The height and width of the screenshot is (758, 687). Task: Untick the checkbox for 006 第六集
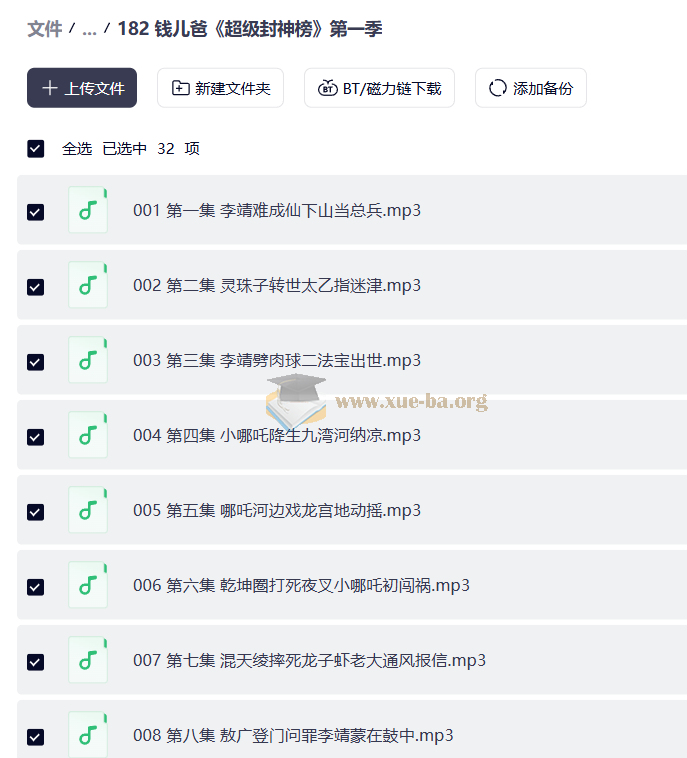click(x=36, y=587)
